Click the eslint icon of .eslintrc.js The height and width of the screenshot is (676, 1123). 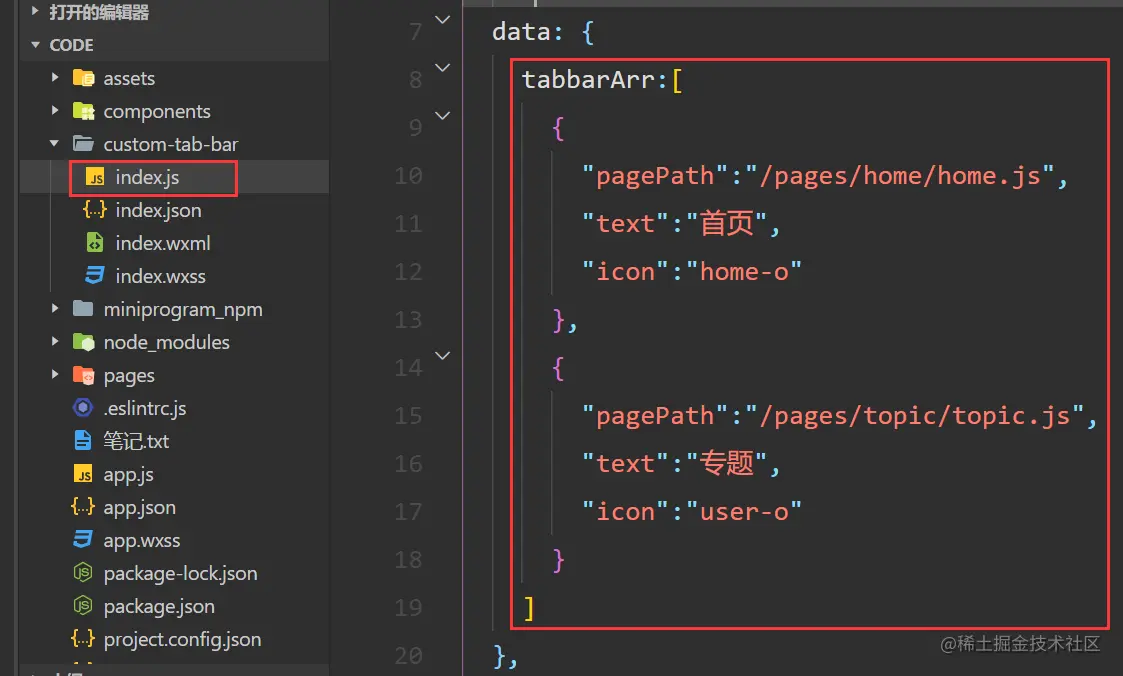pyautogui.click(x=83, y=407)
